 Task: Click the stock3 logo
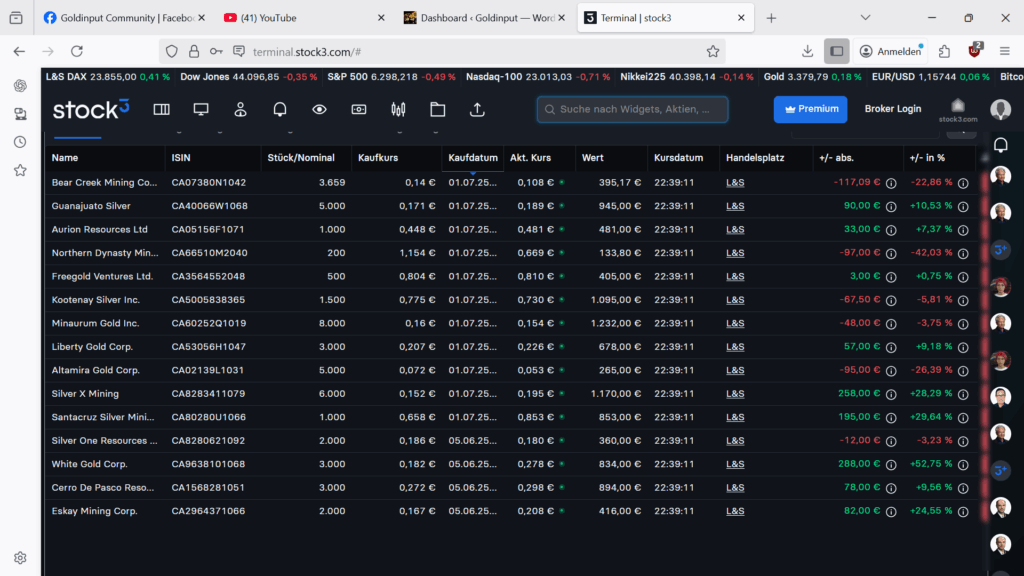[91, 109]
